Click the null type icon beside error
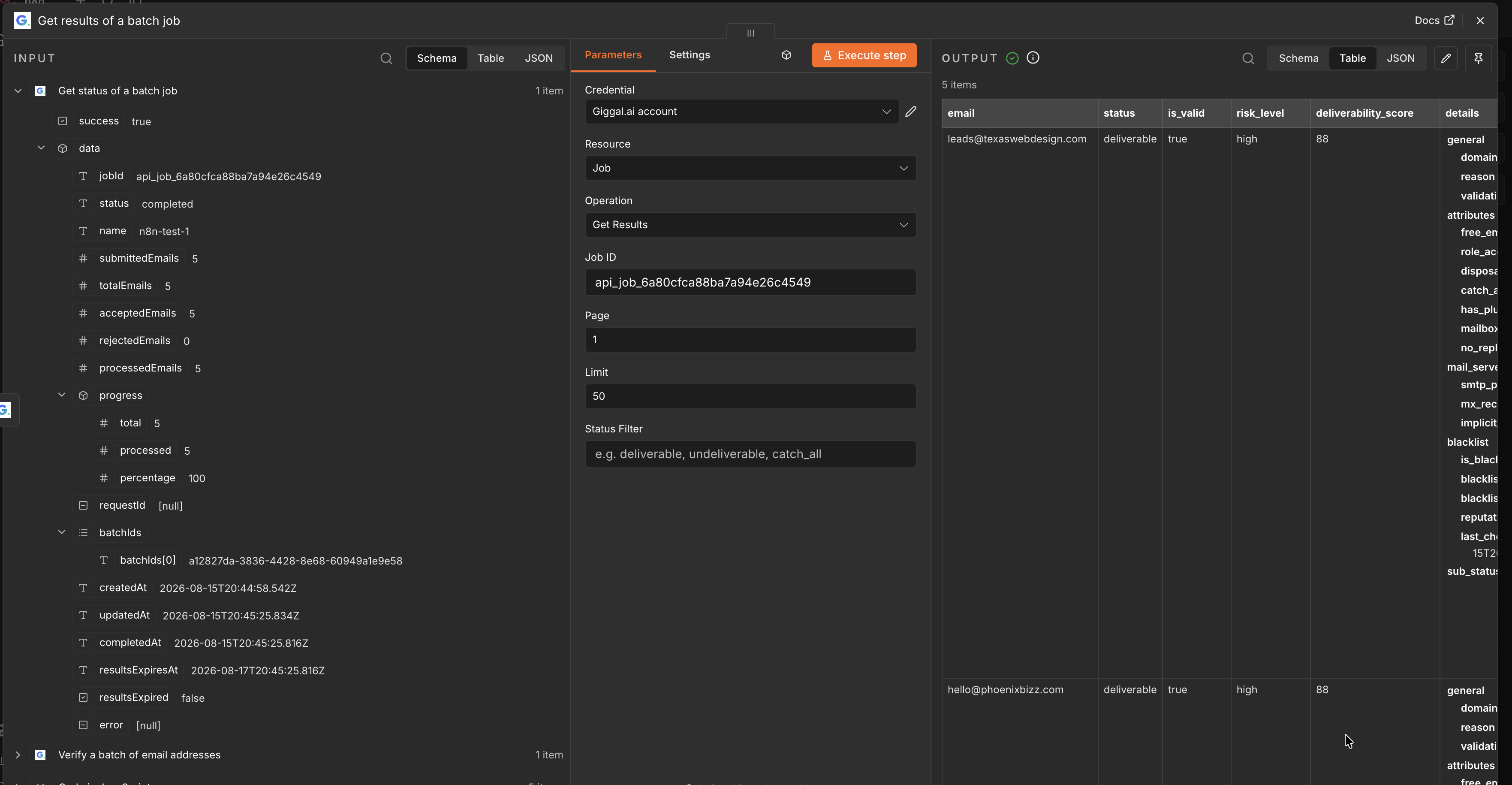1512x785 pixels. coord(83,725)
